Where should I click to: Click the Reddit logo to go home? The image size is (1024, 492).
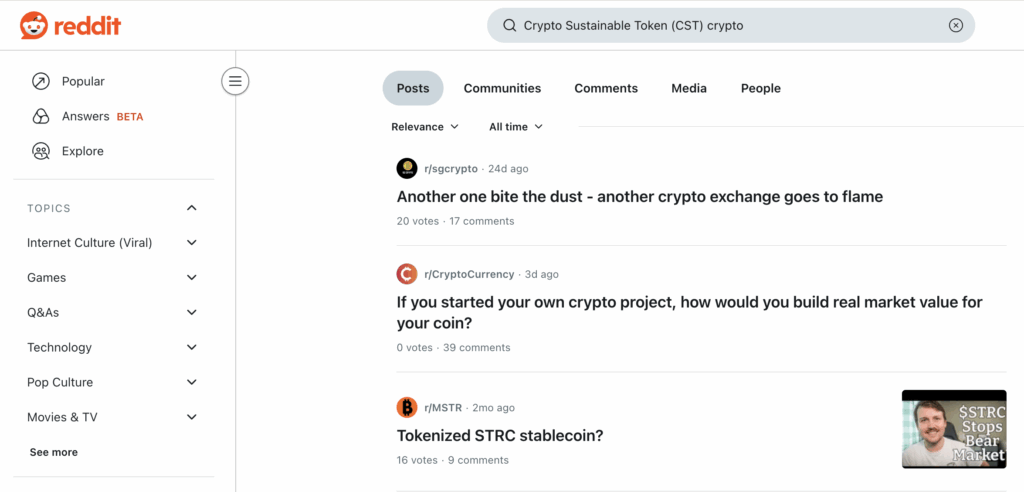pos(70,25)
